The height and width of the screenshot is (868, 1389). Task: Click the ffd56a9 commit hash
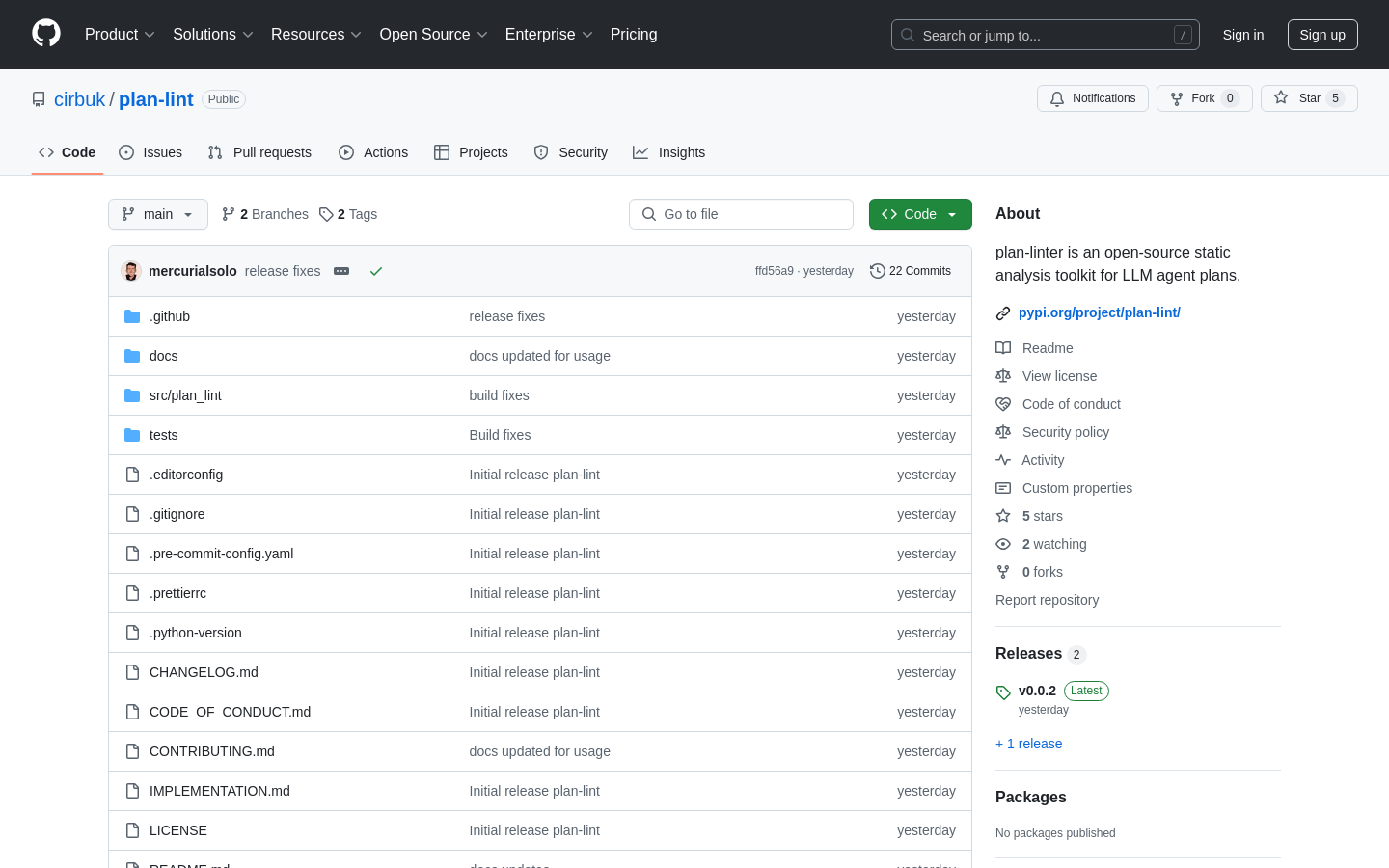[x=775, y=271]
